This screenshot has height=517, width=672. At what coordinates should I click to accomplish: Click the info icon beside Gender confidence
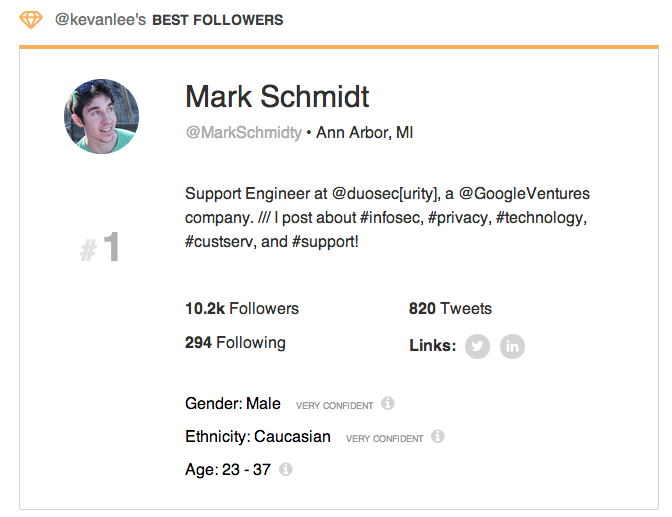click(388, 404)
